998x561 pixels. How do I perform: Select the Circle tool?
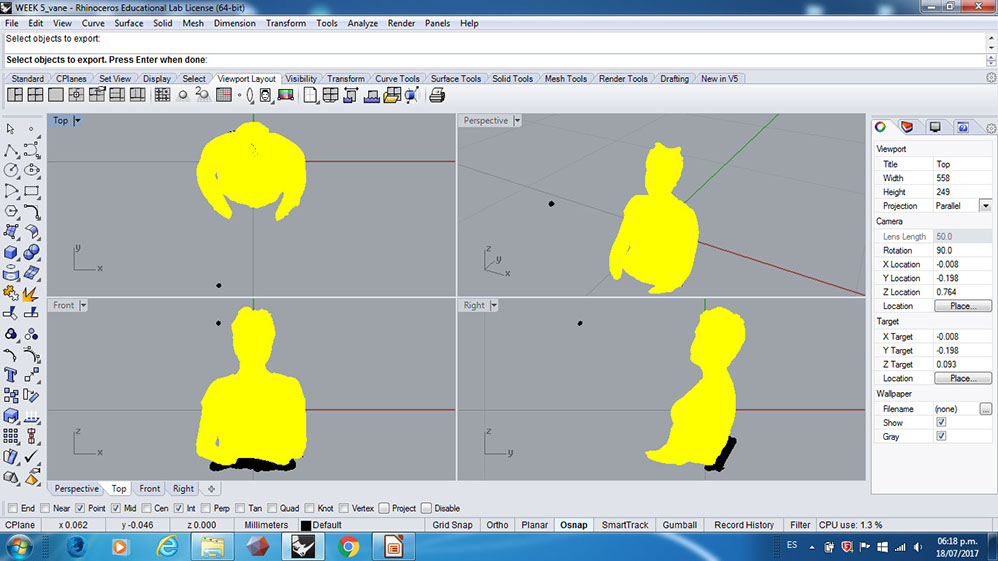click(x=11, y=170)
